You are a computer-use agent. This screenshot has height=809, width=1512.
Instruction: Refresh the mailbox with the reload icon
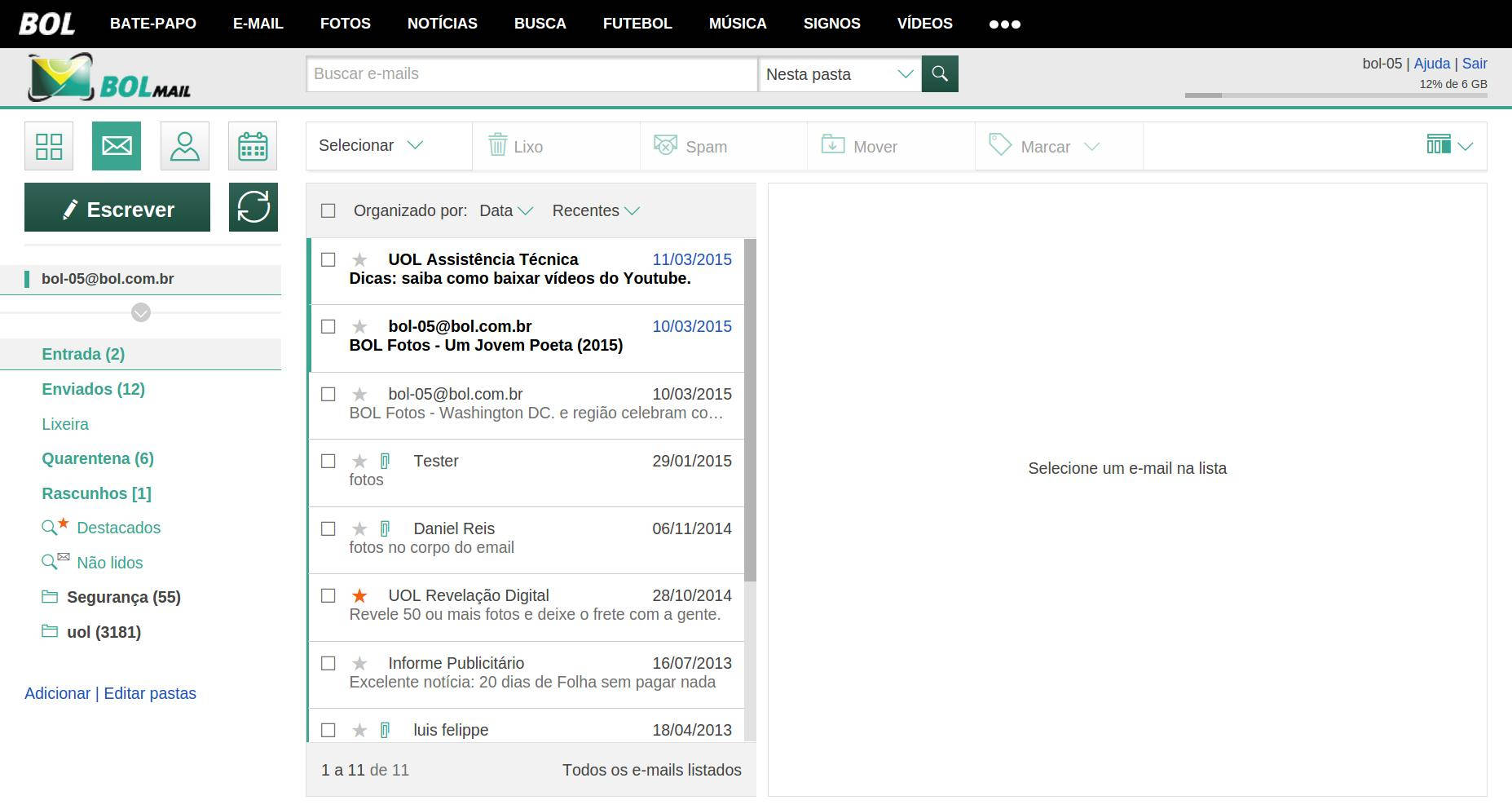pyautogui.click(x=253, y=207)
